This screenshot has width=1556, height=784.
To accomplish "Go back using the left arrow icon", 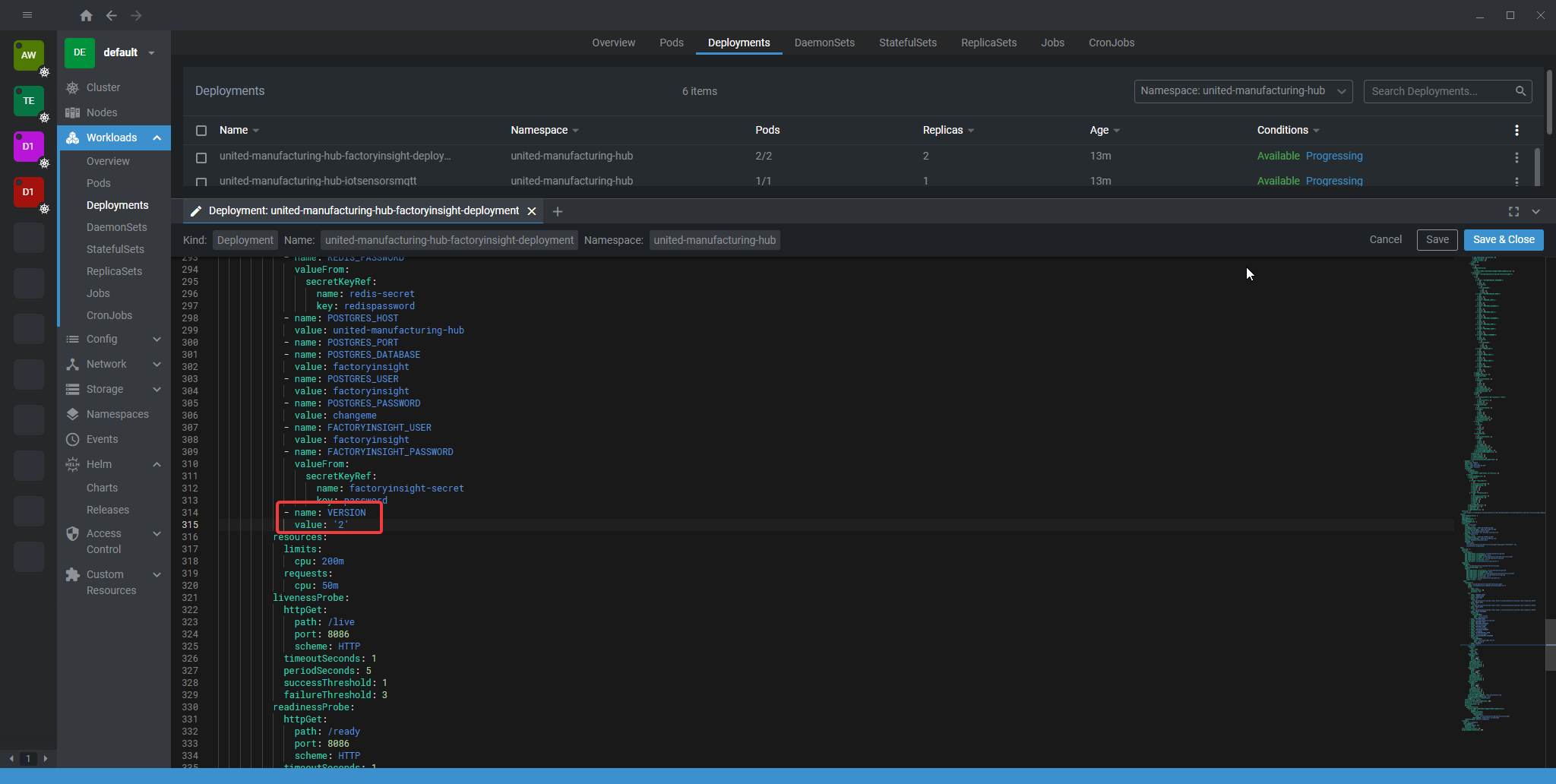I will (112, 15).
